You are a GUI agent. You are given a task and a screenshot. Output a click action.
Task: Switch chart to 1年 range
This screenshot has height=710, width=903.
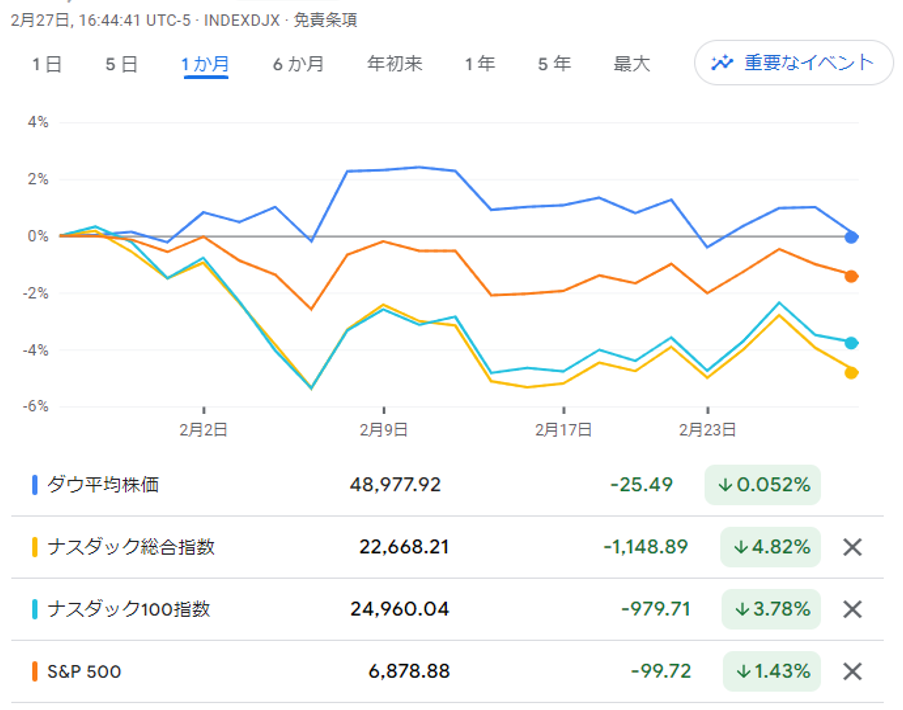coord(479,64)
